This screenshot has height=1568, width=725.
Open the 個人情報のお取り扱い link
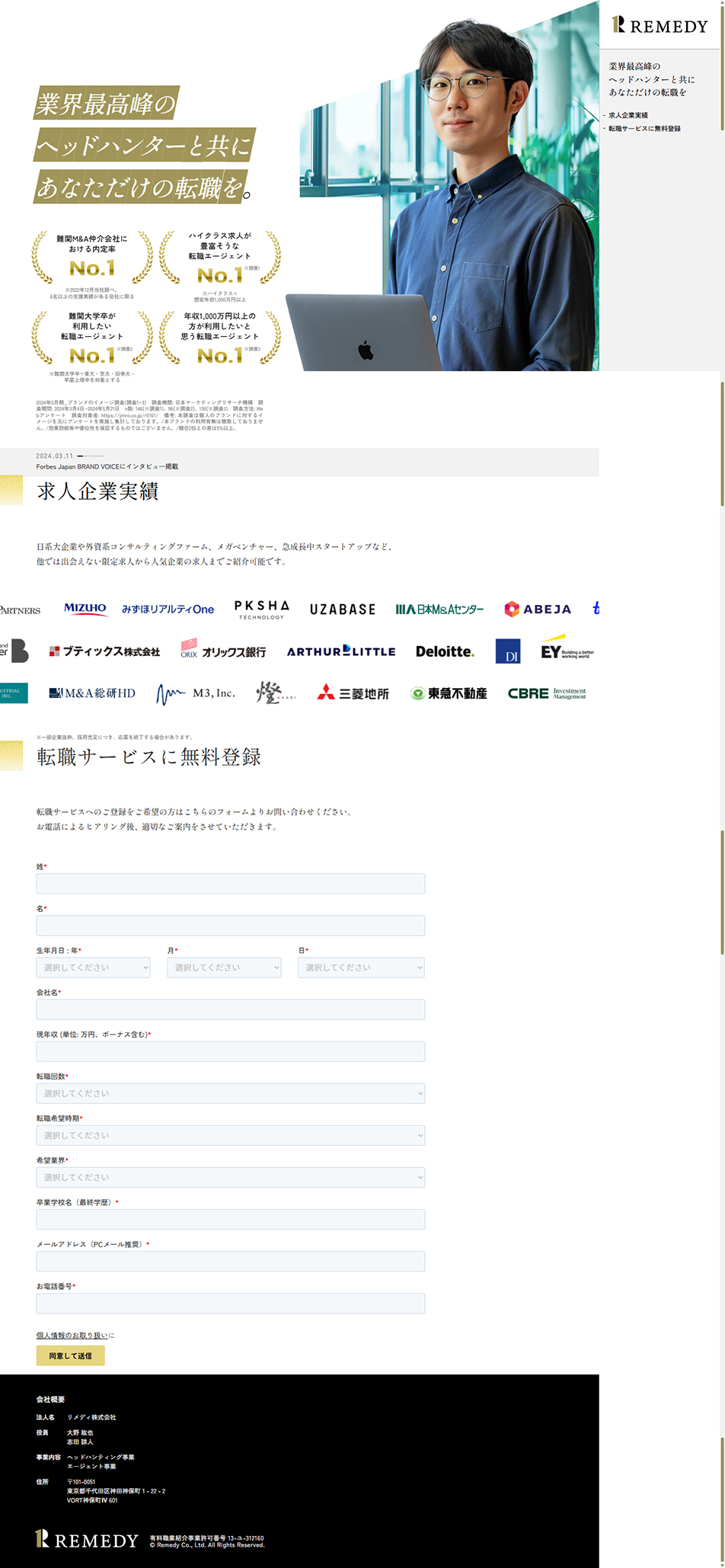coord(72,1336)
